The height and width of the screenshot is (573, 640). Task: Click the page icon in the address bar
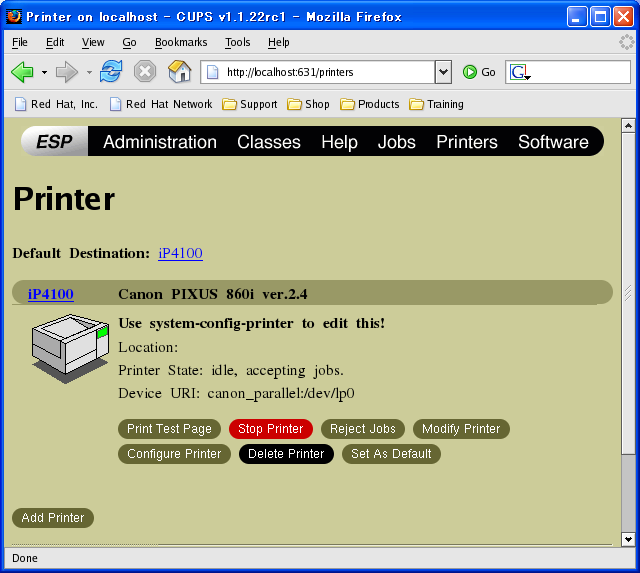[212, 72]
